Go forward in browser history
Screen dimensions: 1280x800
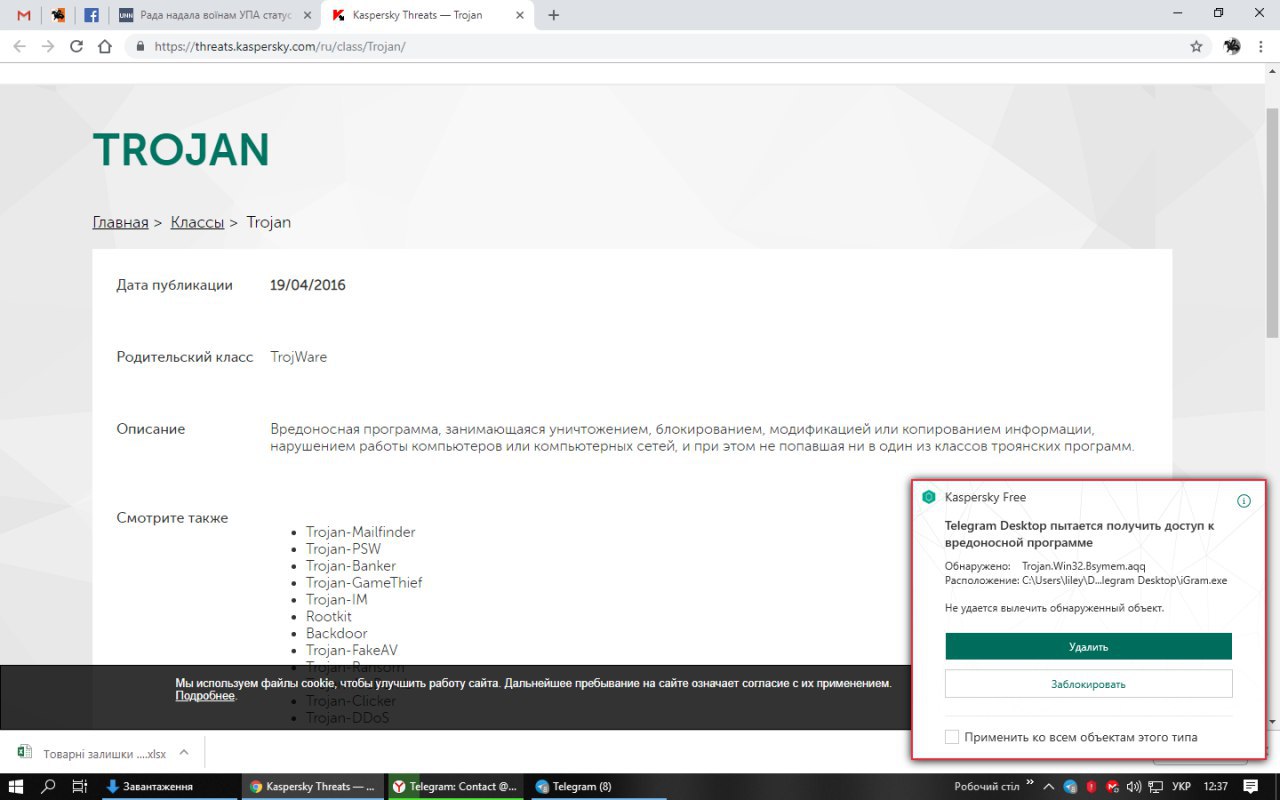coord(47,46)
